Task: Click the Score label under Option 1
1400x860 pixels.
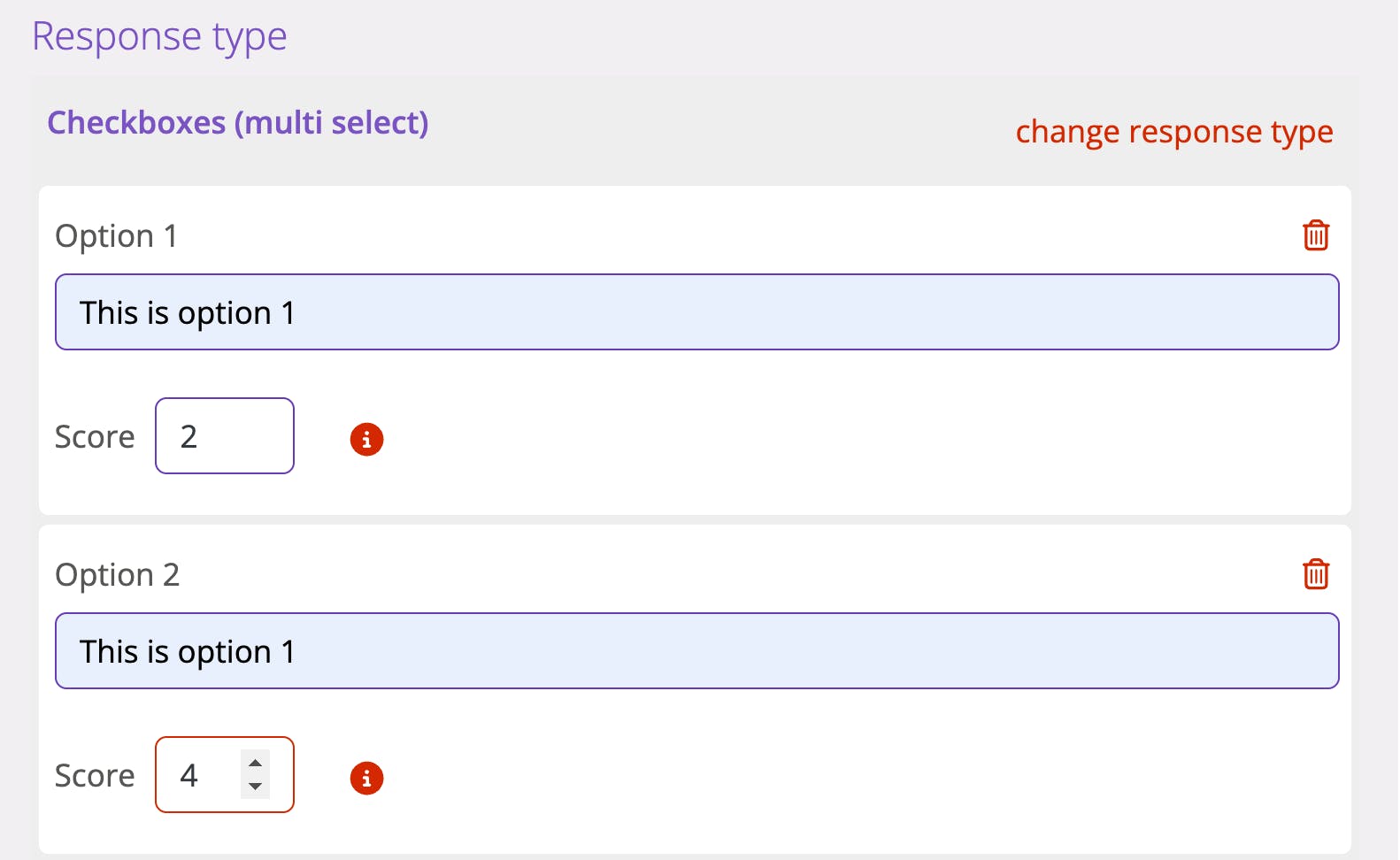Action: pos(95,437)
